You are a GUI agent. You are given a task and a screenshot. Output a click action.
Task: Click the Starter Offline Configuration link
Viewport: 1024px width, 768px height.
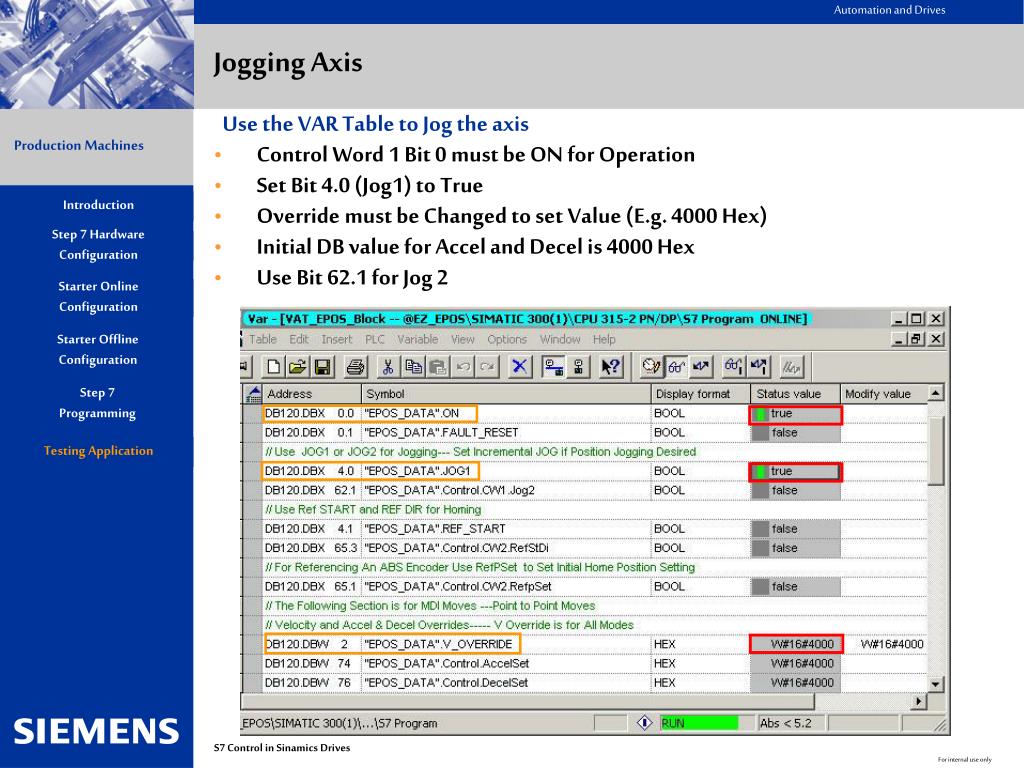coord(97,349)
